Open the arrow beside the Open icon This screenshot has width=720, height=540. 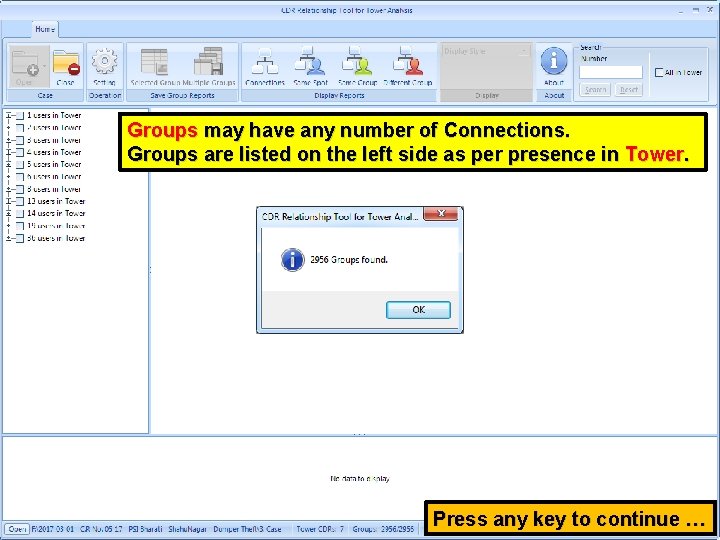tap(45, 67)
